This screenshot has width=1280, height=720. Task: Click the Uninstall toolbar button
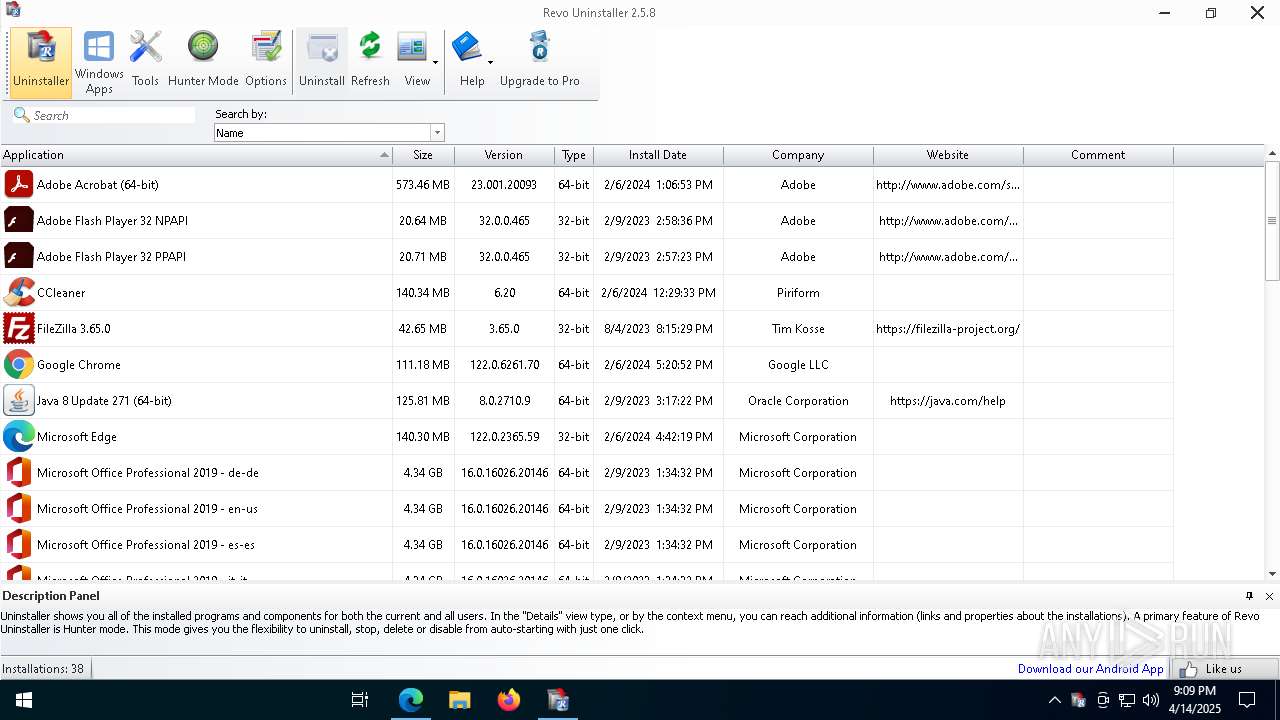(322, 61)
